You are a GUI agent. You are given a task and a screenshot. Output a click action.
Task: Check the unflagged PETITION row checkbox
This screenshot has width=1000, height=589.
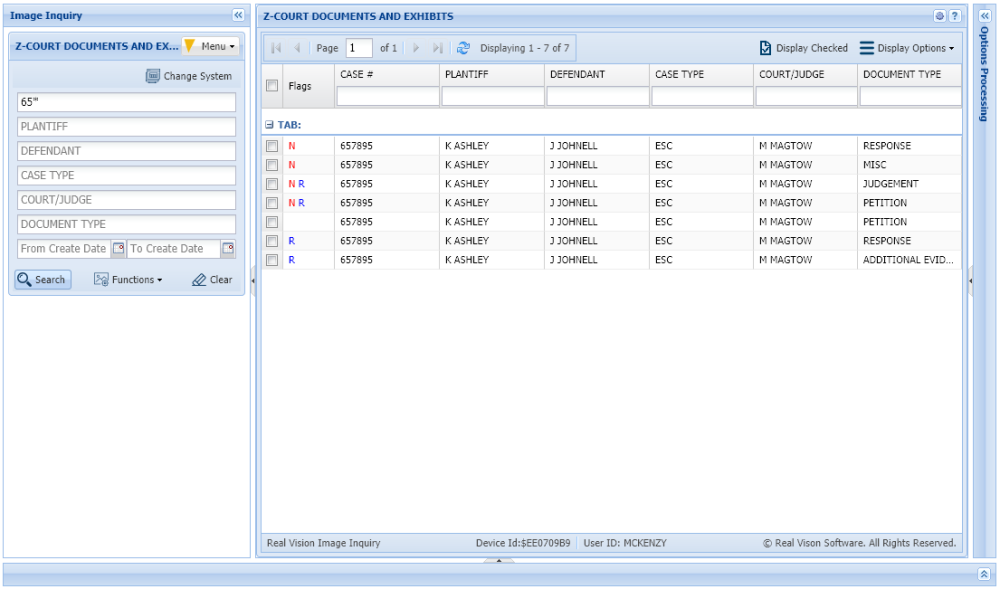tap(272, 222)
